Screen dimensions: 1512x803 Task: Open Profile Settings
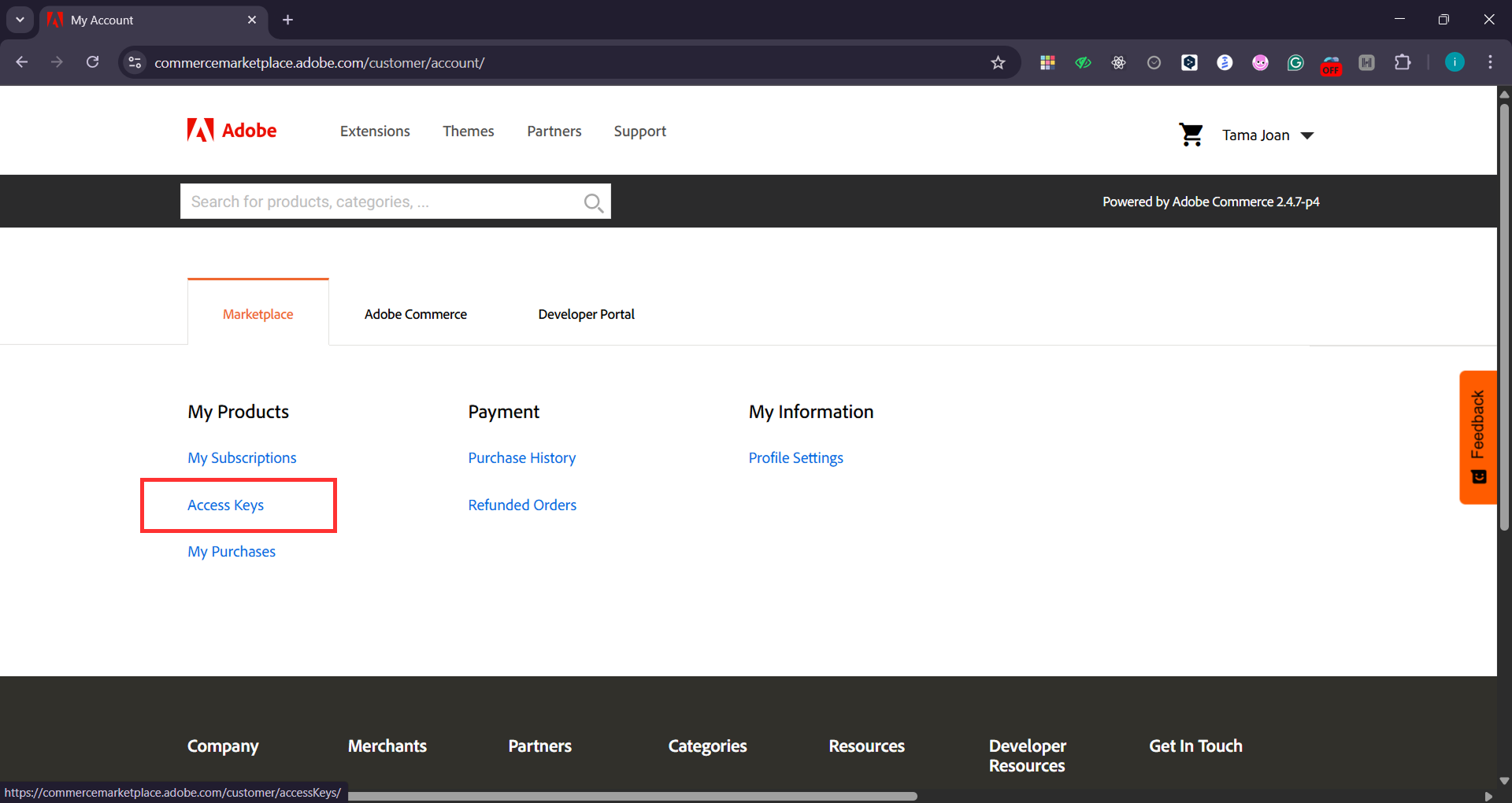point(795,457)
